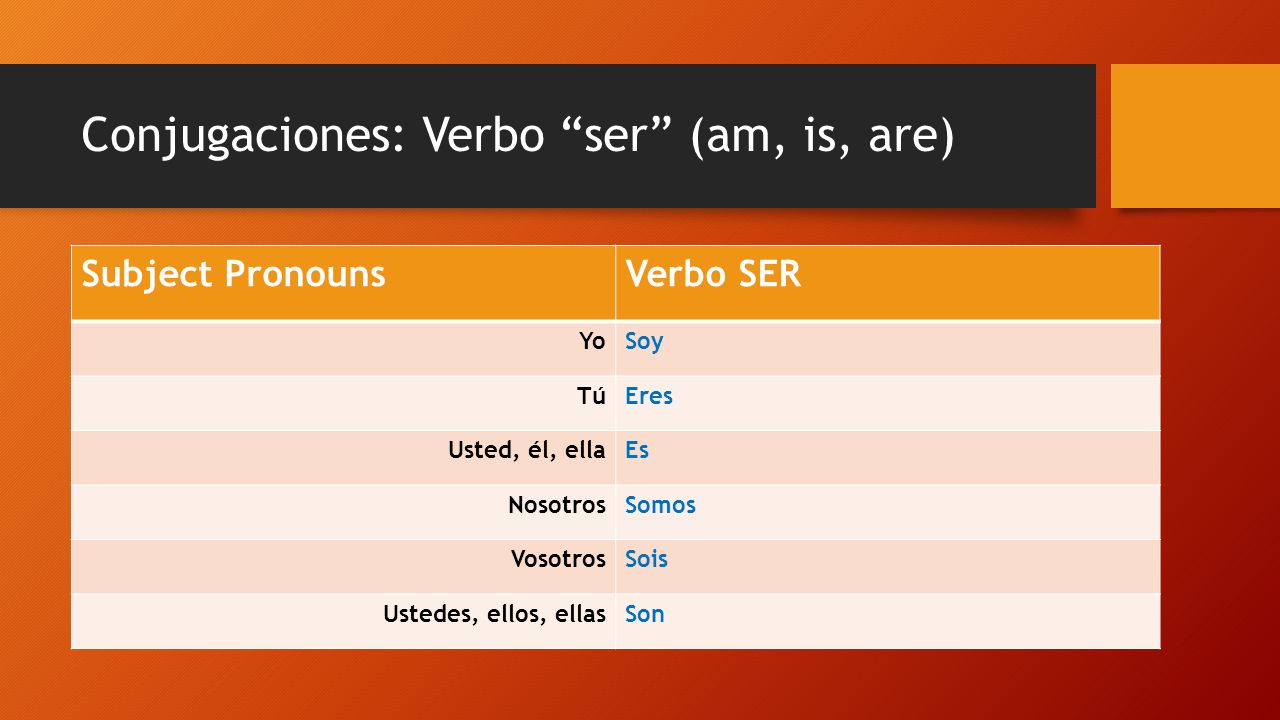Image resolution: width=1280 pixels, height=720 pixels.
Task: Click the Usted, él, ella cell
Action: 343,457
